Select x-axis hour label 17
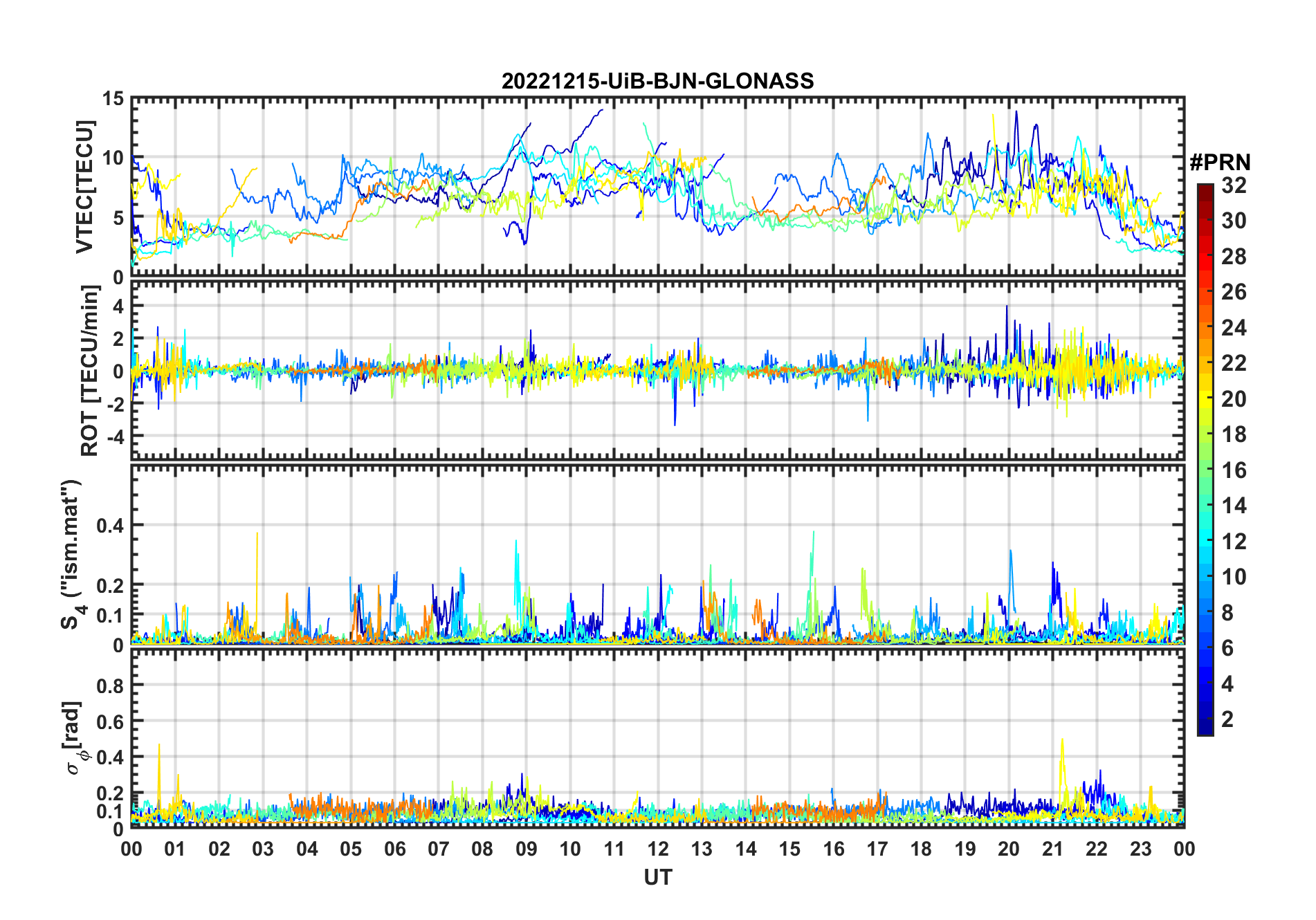The height and width of the screenshot is (920, 1316). (x=877, y=849)
